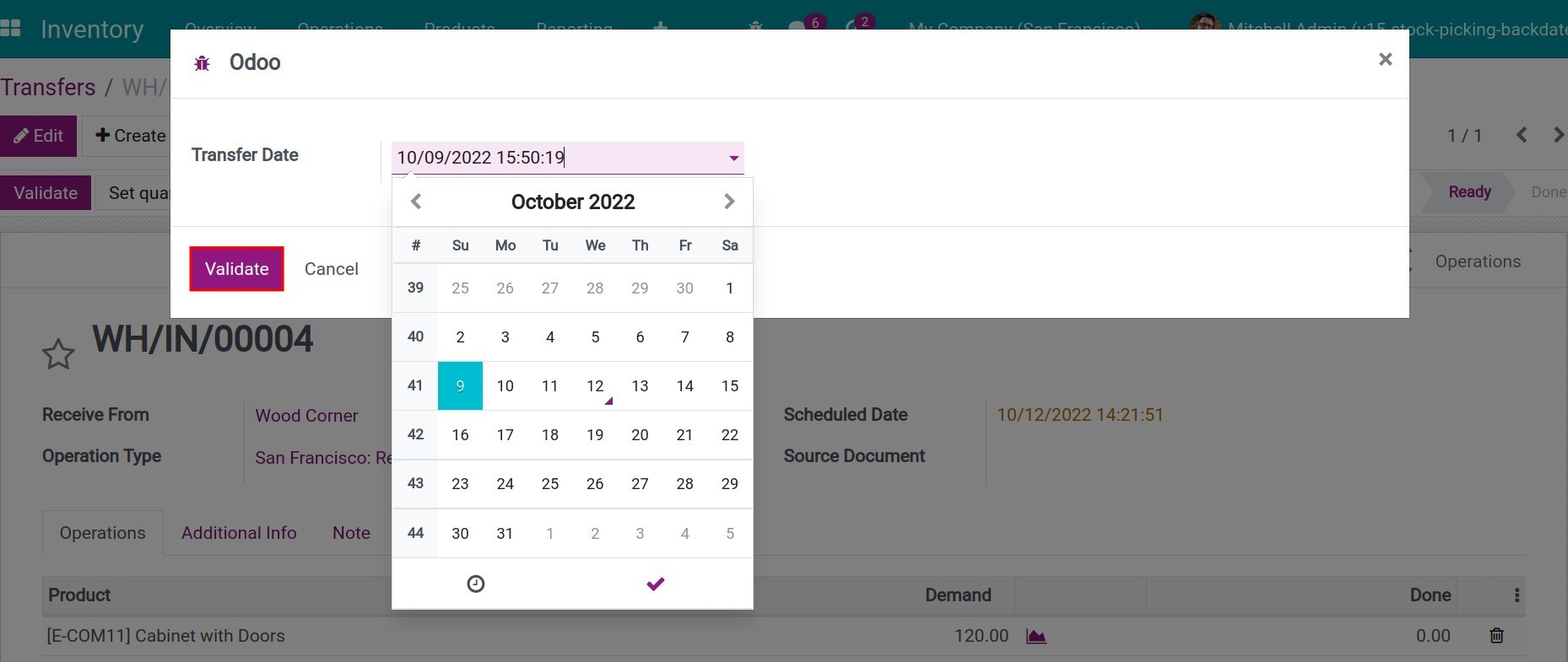Open the Note tab
This screenshot has height=662, width=1568.
click(x=351, y=533)
